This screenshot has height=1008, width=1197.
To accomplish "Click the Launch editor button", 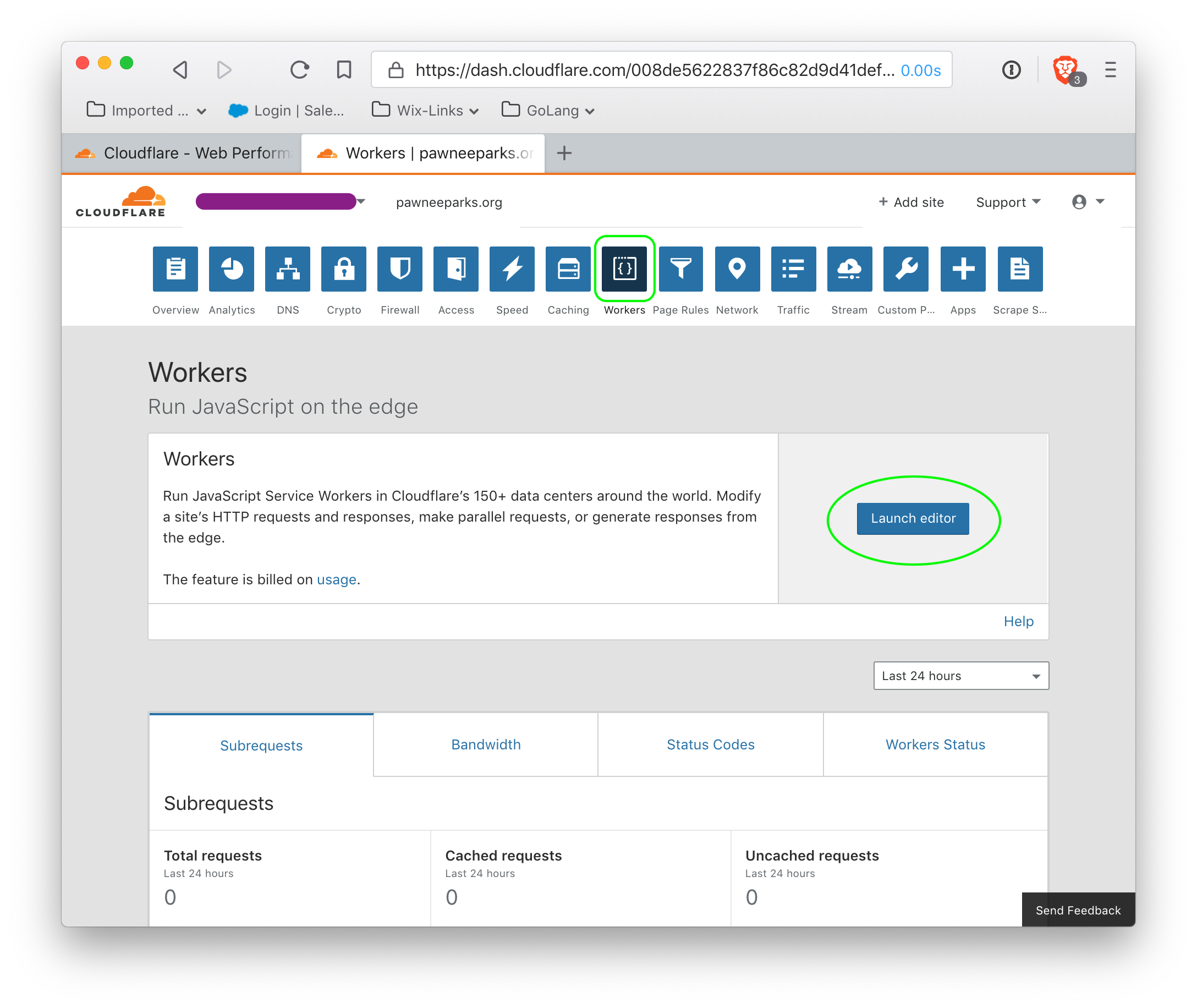I will click(913, 518).
